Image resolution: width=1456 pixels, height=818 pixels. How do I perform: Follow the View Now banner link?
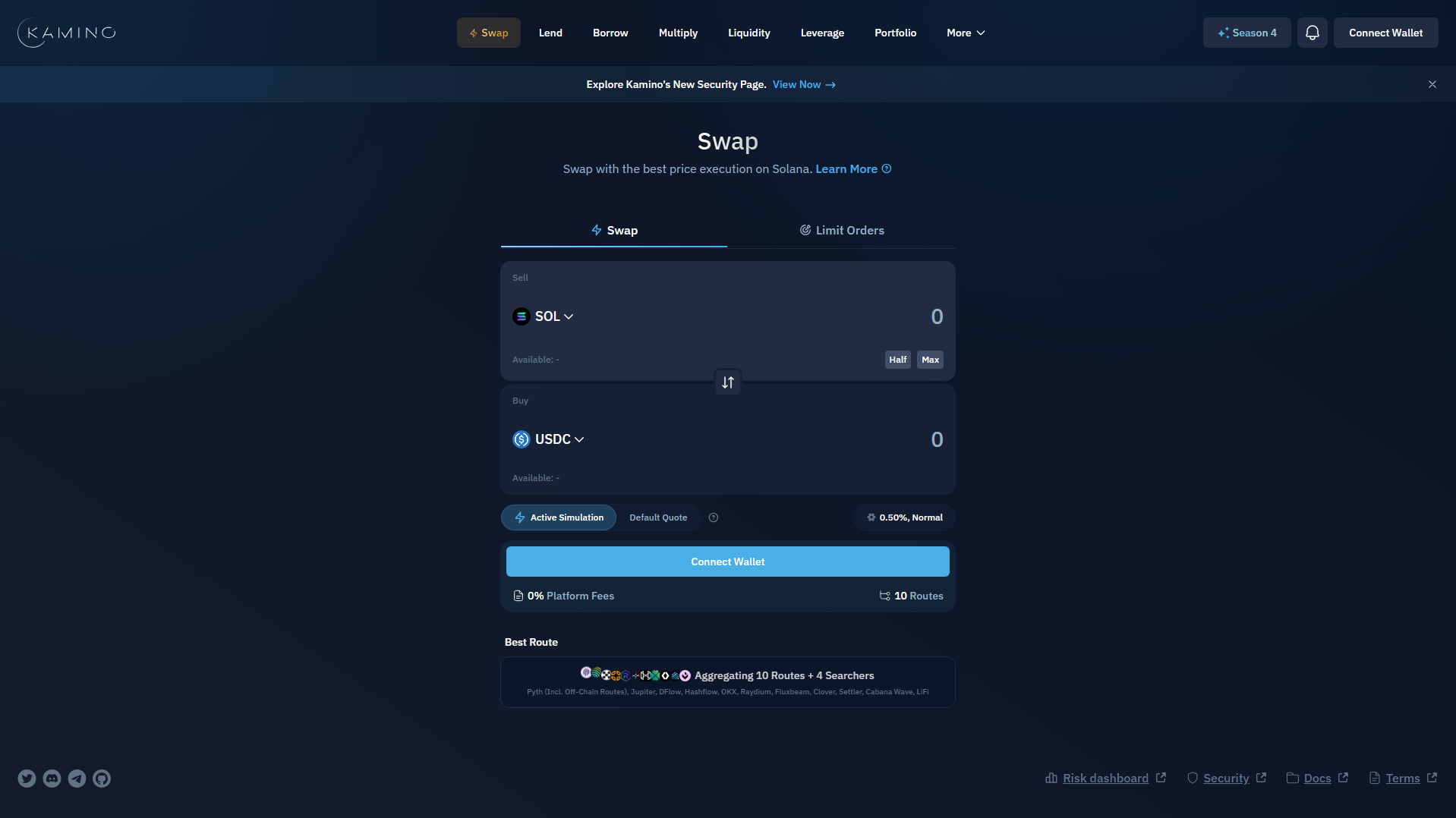coord(804,84)
